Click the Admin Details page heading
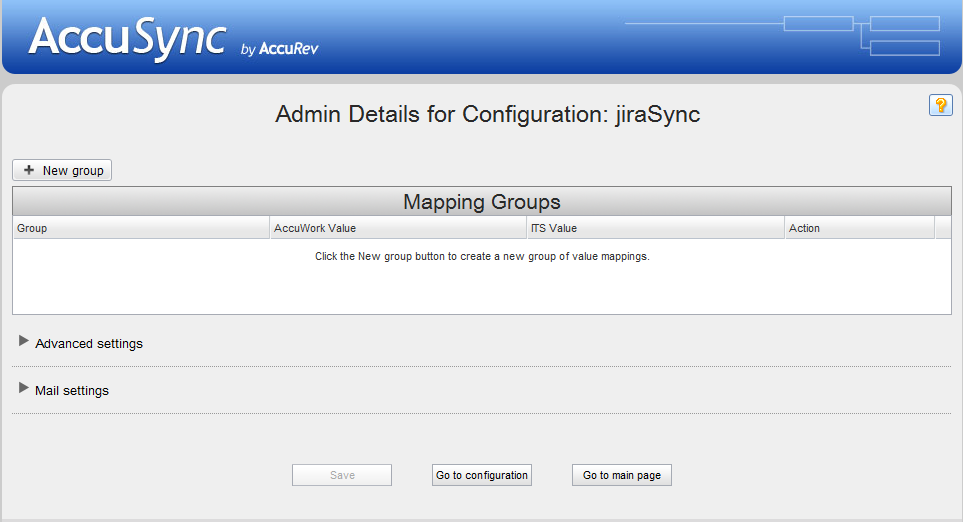This screenshot has width=963, height=522. point(487,115)
